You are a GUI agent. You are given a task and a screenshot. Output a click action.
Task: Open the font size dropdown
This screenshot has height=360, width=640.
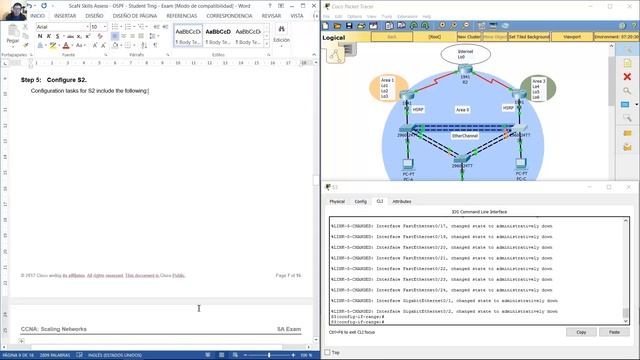click(105, 27)
